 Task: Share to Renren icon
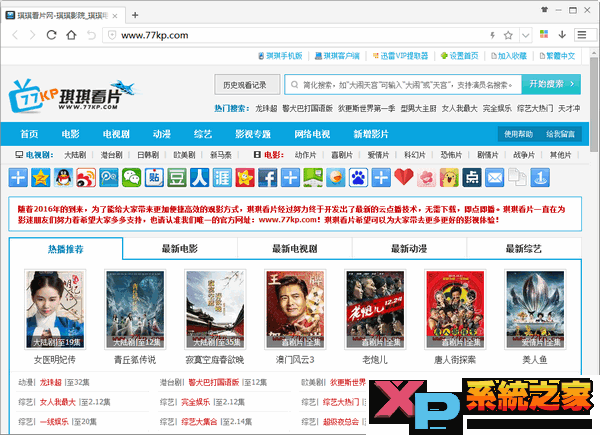point(200,178)
